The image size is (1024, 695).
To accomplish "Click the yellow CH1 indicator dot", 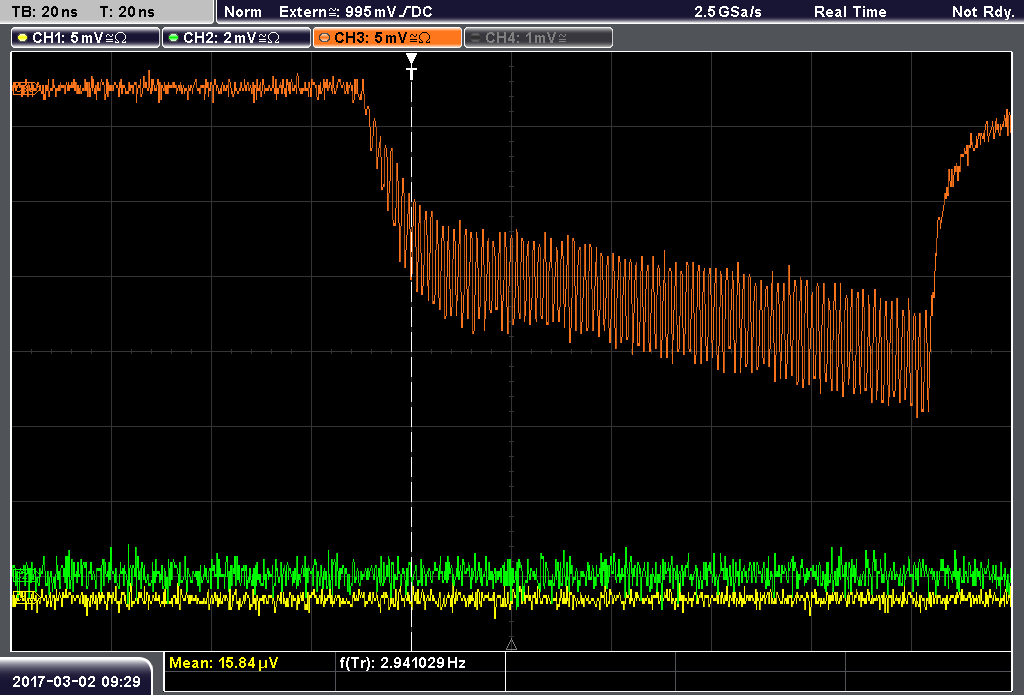I will click(x=23, y=38).
